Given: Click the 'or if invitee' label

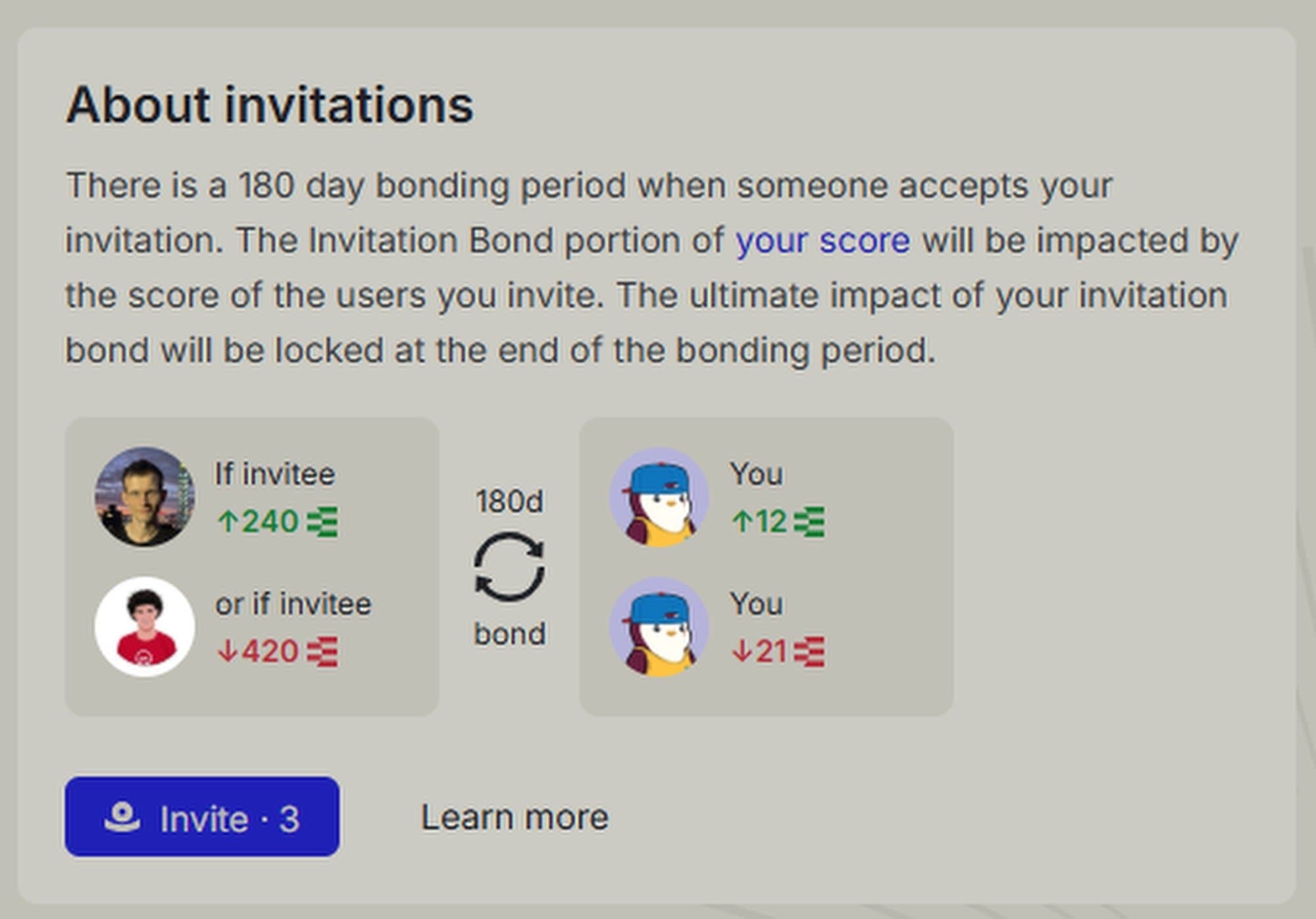Looking at the screenshot, I should 293,604.
